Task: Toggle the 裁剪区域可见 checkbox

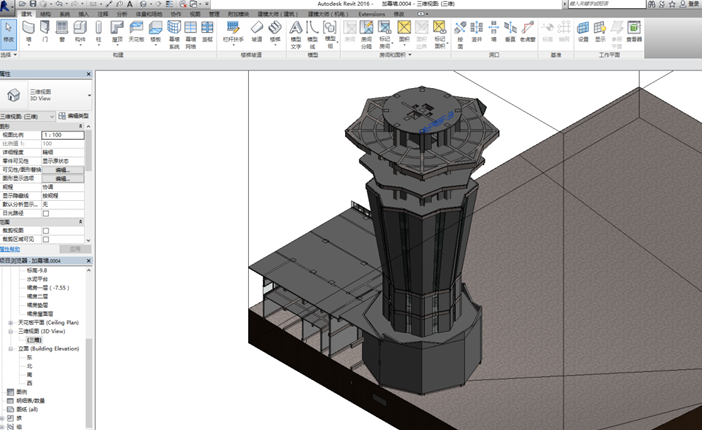Action: pyautogui.click(x=46, y=240)
